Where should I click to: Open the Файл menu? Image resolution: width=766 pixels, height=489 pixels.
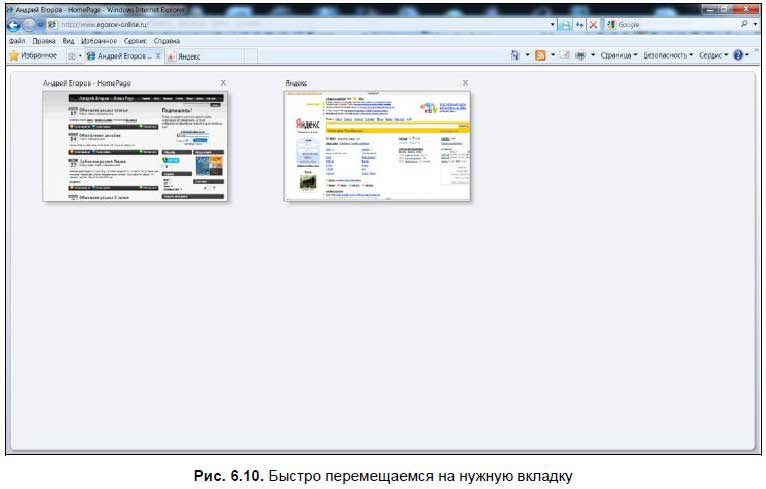tap(16, 41)
